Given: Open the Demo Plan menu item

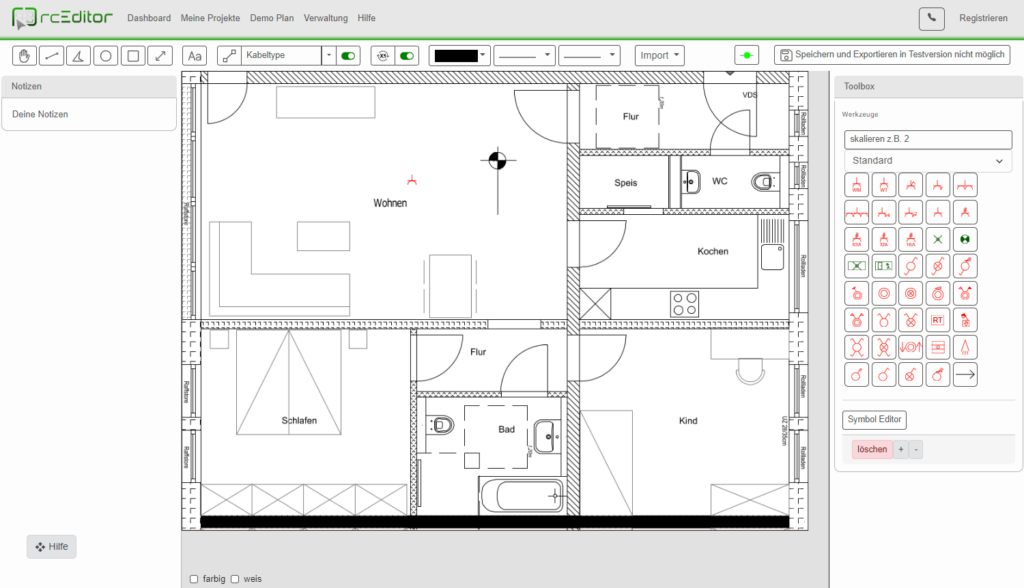Looking at the screenshot, I should point(272,17).
